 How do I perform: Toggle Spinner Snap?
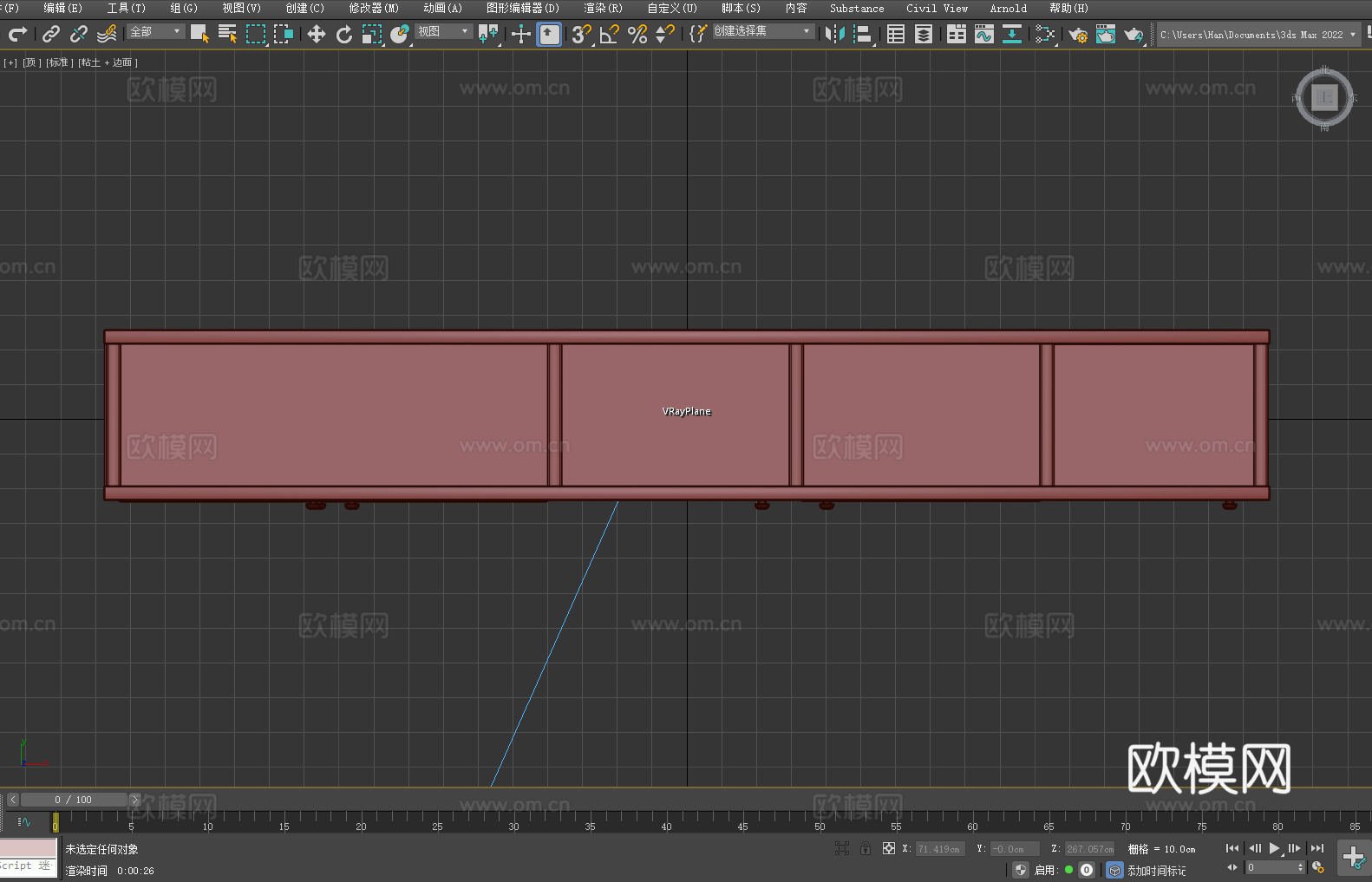point(664,34)
